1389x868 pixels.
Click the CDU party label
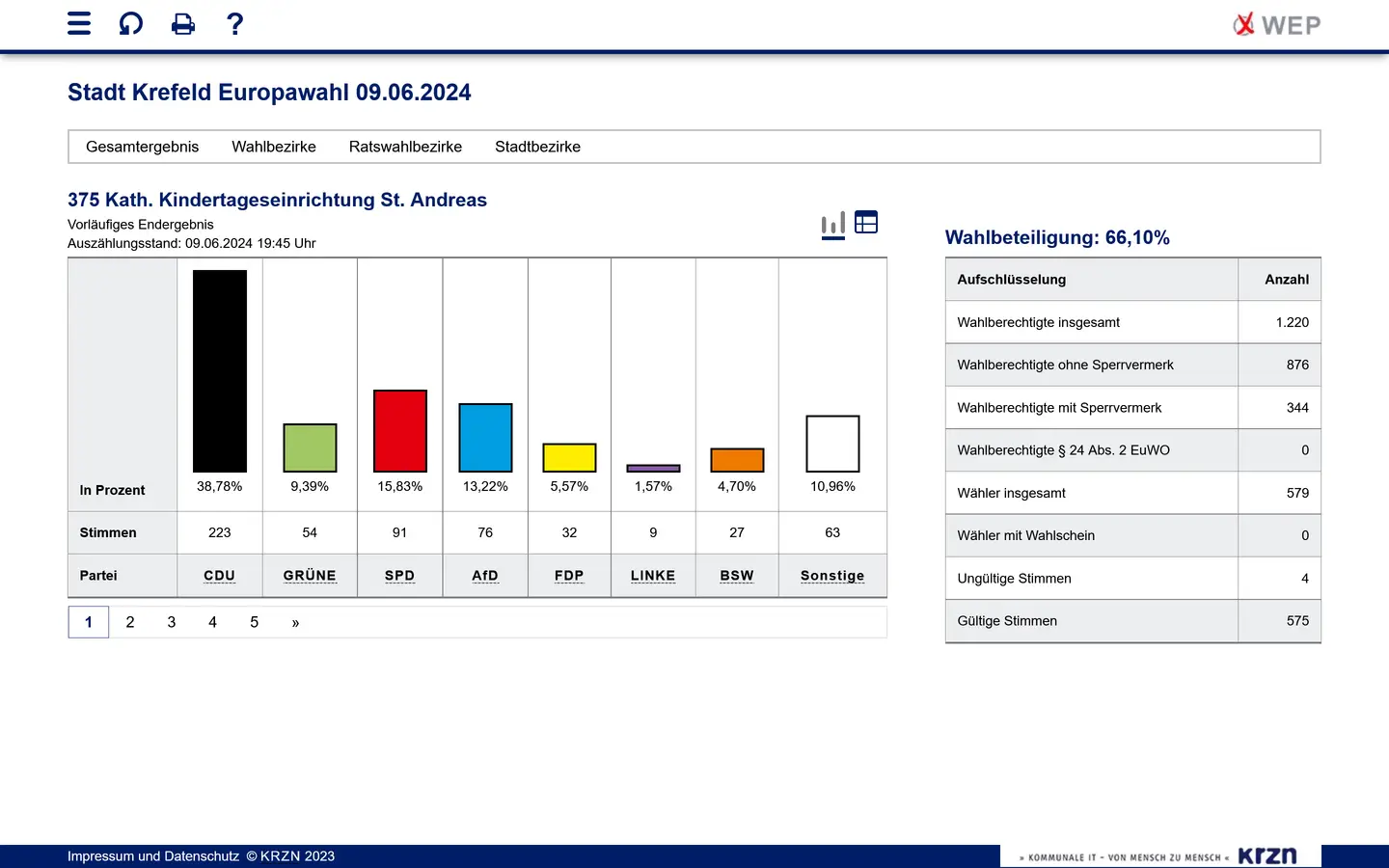point(219,576)
